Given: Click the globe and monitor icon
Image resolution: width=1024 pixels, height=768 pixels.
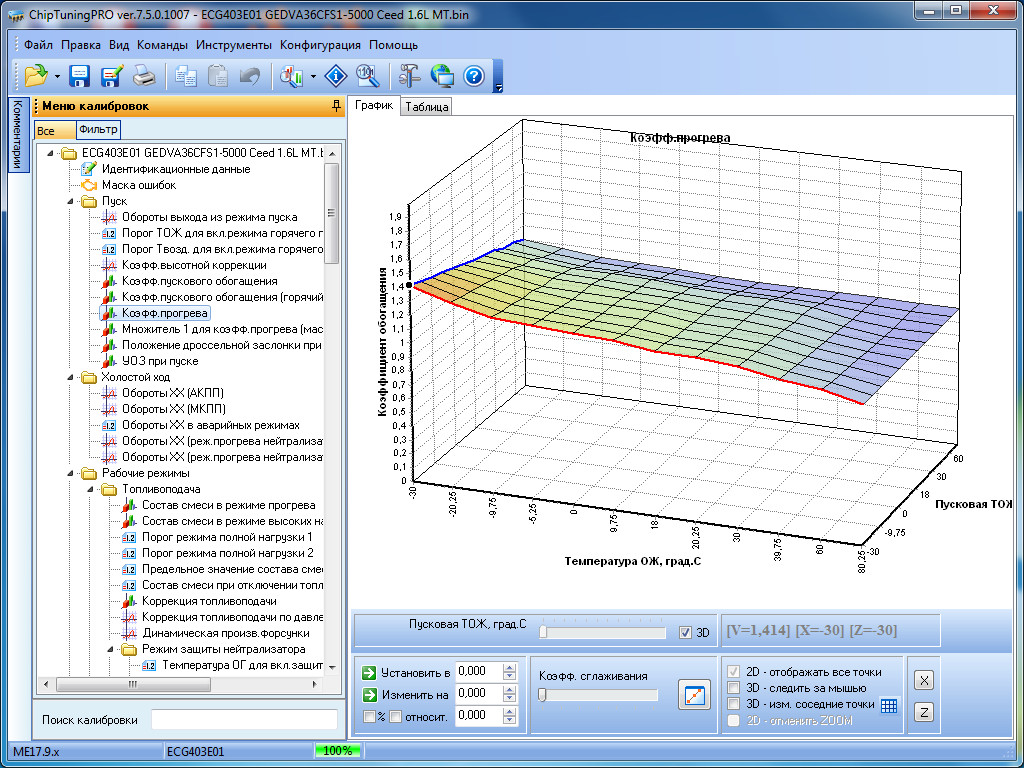Looking at the screenshot, I should click(x=442, y=75).
